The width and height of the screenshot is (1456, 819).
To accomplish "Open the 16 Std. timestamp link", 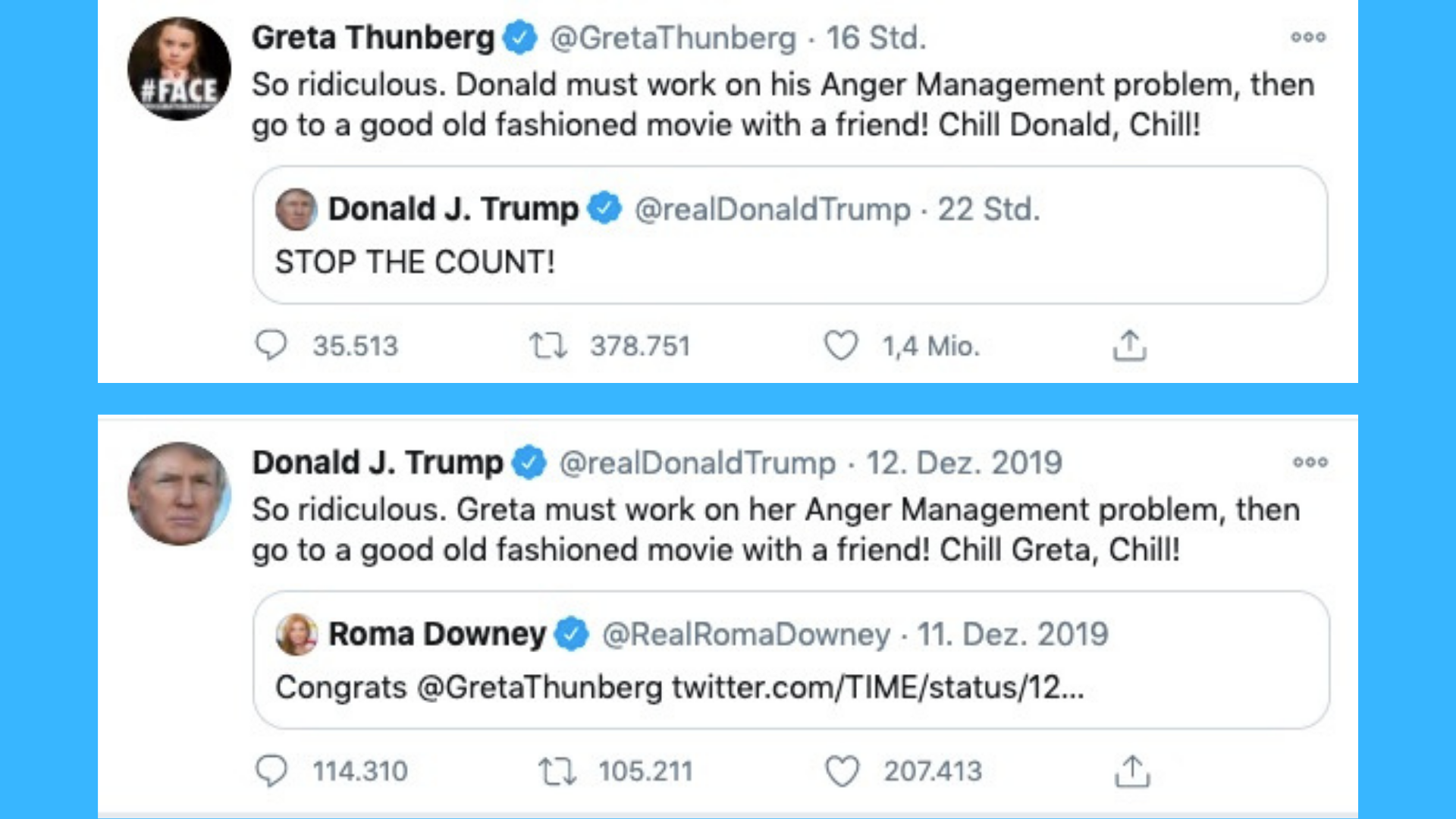I will [x=876, y=38].
